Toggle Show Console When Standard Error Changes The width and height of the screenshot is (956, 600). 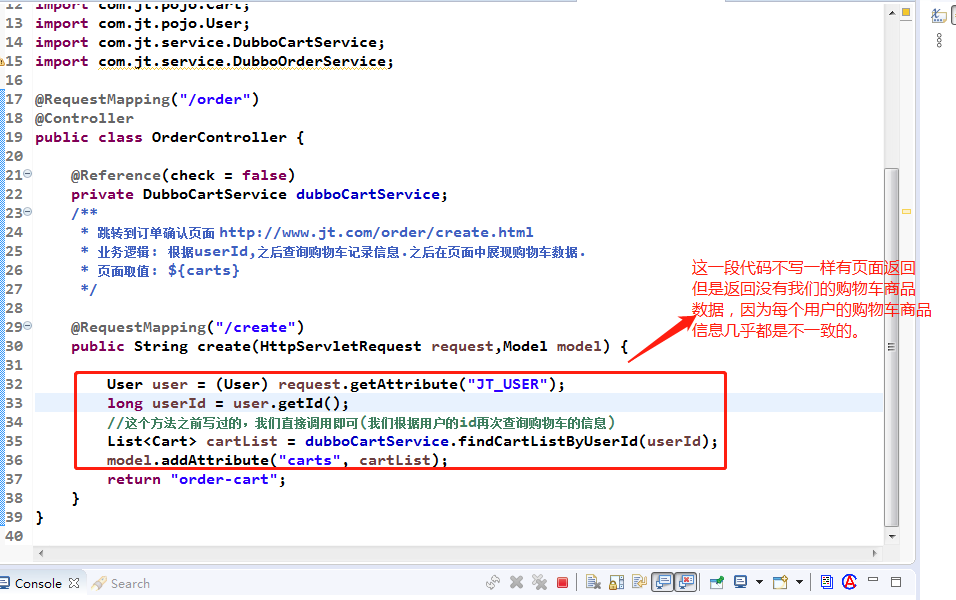click(x=686, y=582)
